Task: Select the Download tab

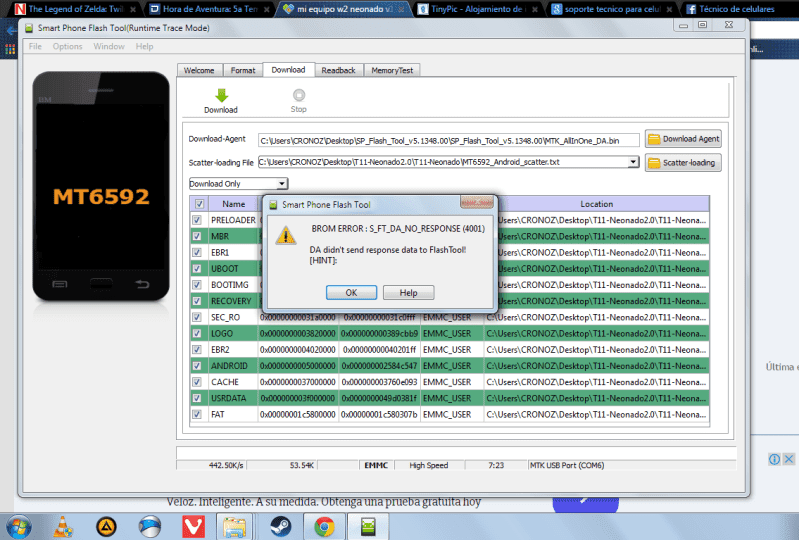Action: [288, 70]
